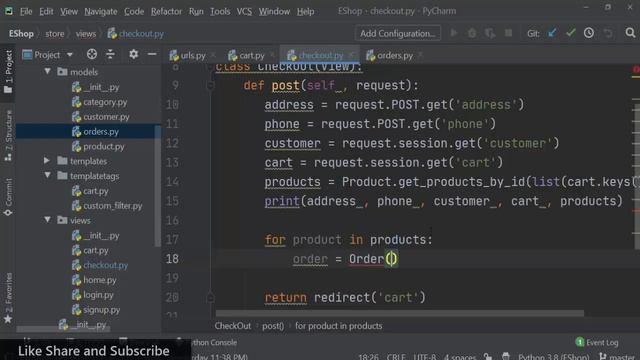Screen dimensions: 640x360
Task: Click locate opened file target icon
Action: click(92, 54)
